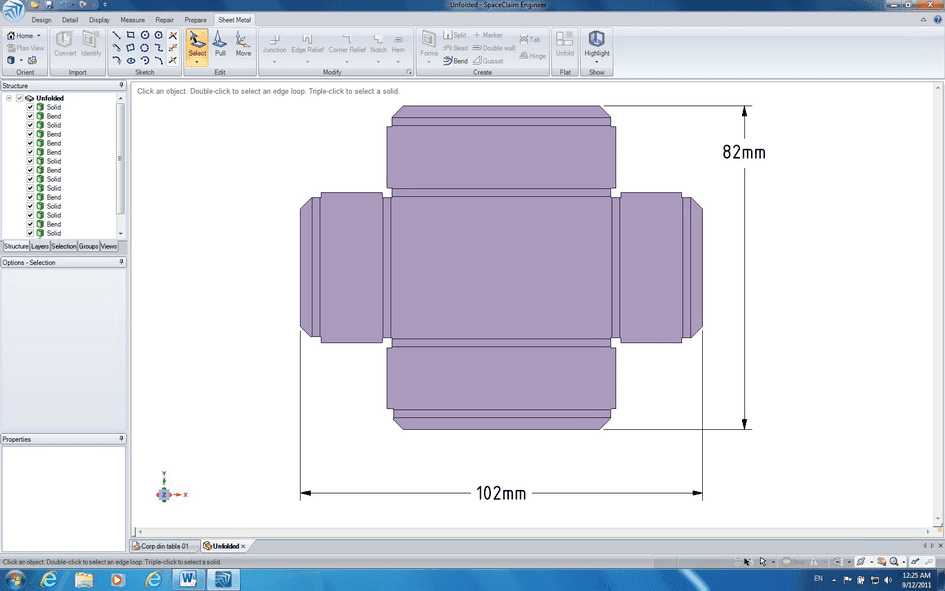Open the Home view dropdown arrow

39,36
